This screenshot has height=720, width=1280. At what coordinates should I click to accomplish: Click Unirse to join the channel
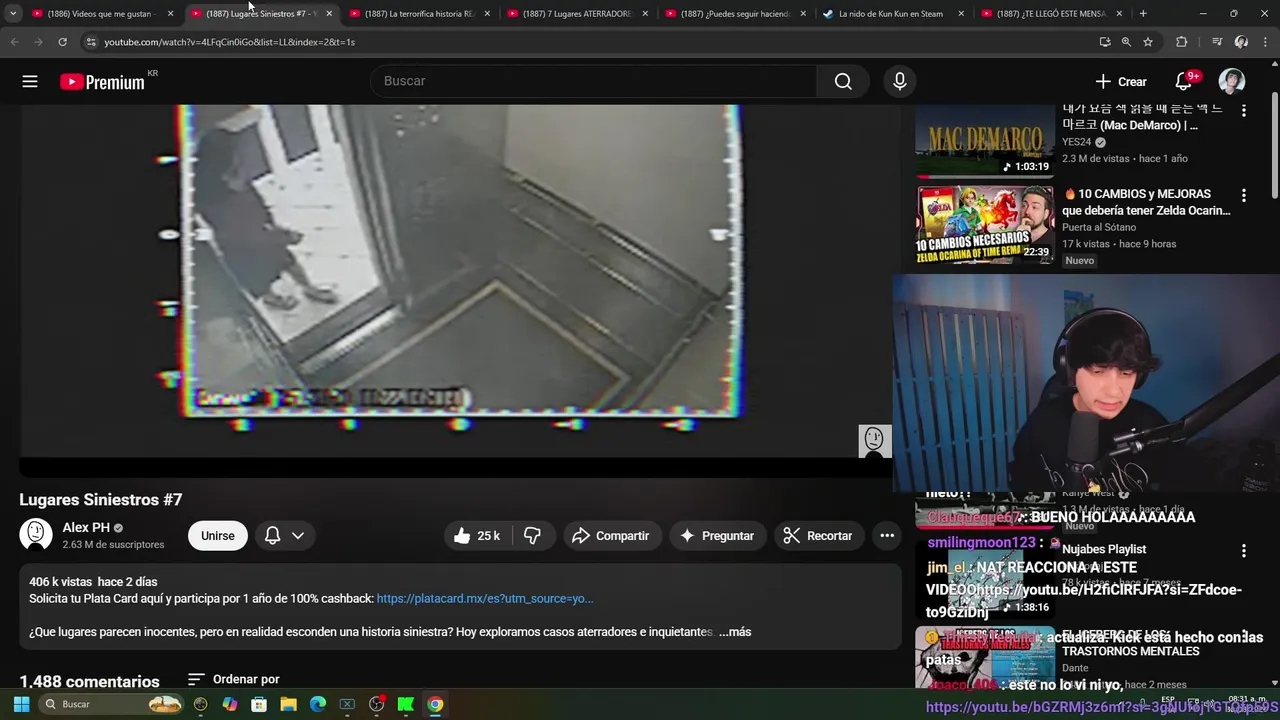point(217,536)
